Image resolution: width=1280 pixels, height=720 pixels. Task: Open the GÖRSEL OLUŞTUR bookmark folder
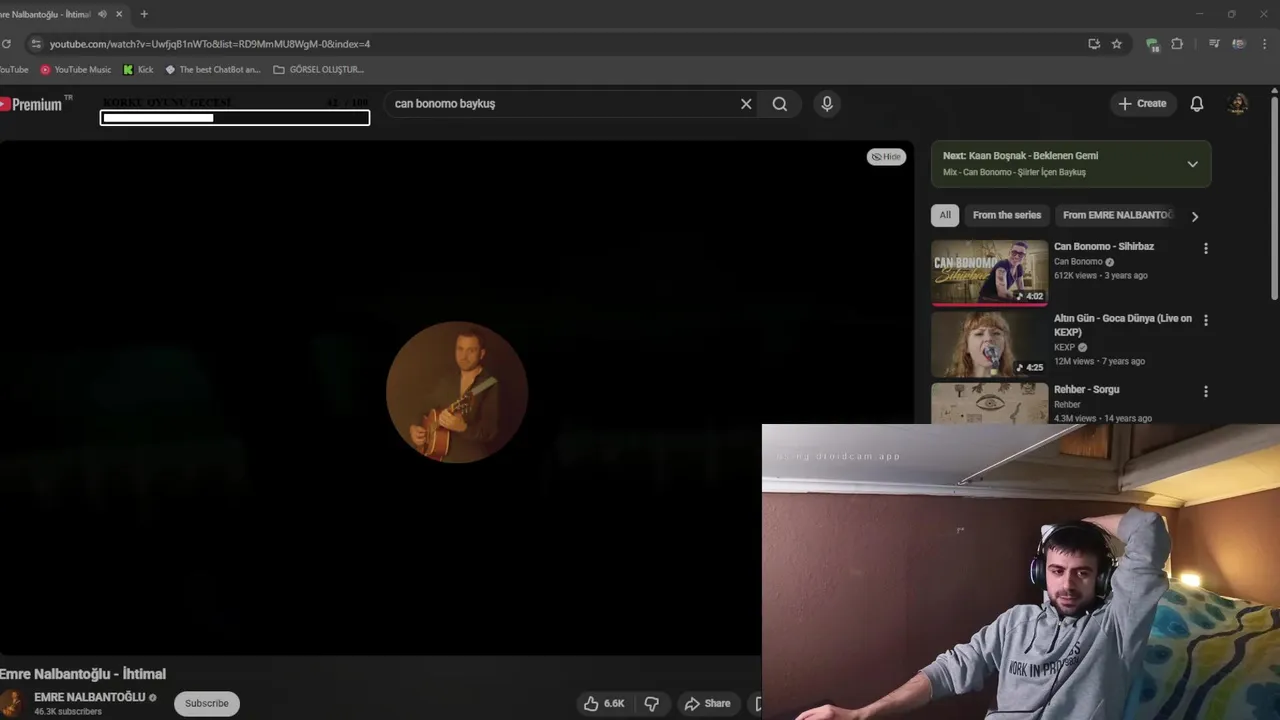pos(318,70)
